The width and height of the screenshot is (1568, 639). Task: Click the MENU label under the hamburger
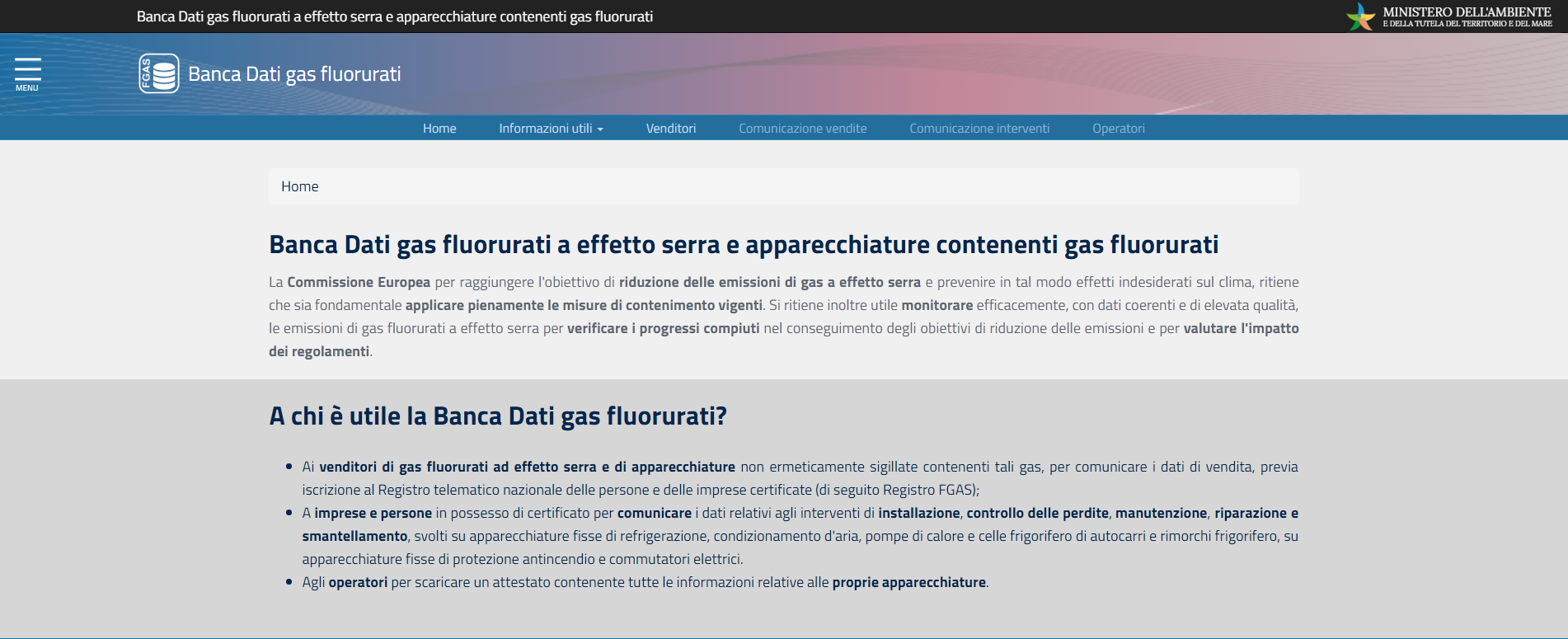27,88
